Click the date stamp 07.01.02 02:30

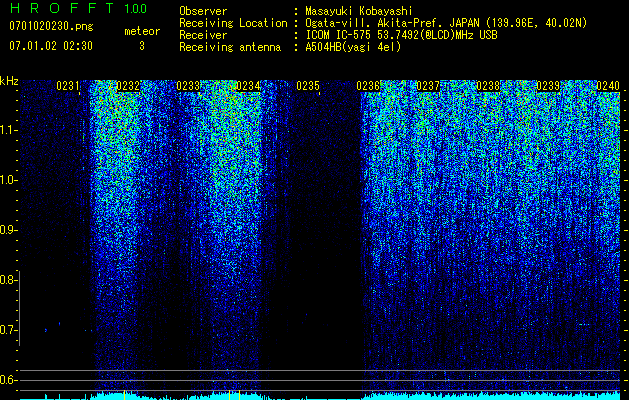pyautogui.click(x=51, y=46)
